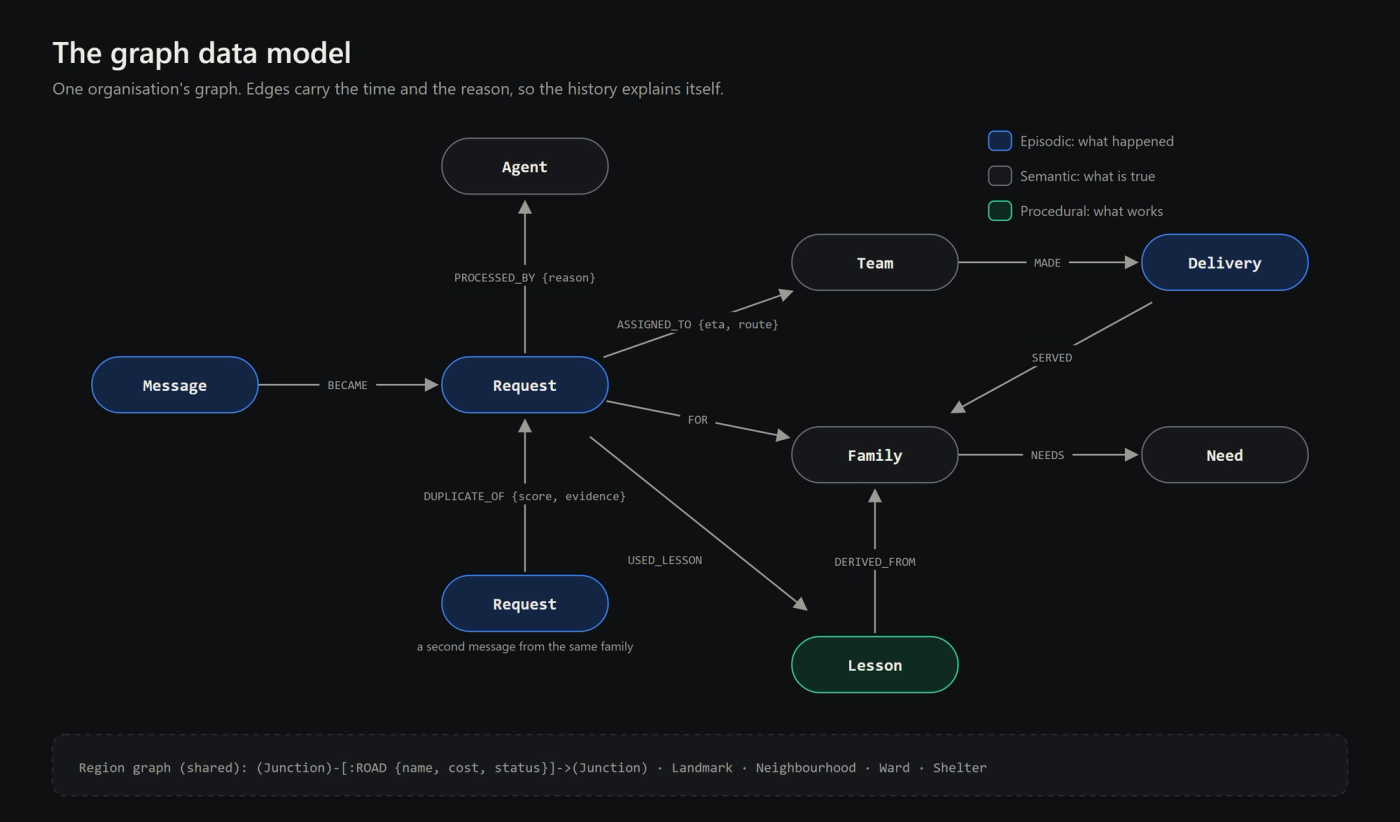Click the green Lesson node
Screen dimensions: 1400x822
coord(875,665)
